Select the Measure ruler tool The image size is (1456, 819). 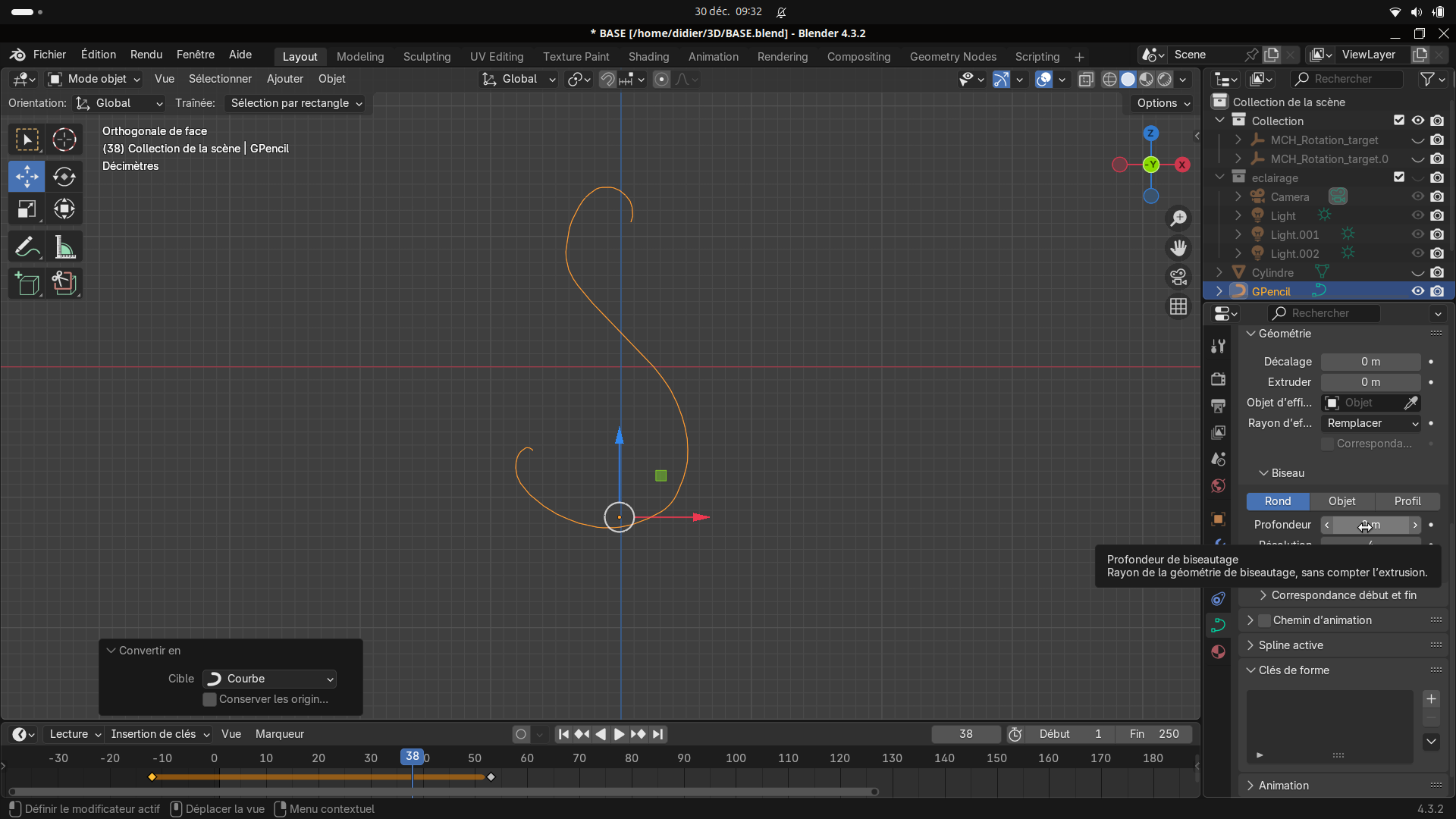coord(64,247)
